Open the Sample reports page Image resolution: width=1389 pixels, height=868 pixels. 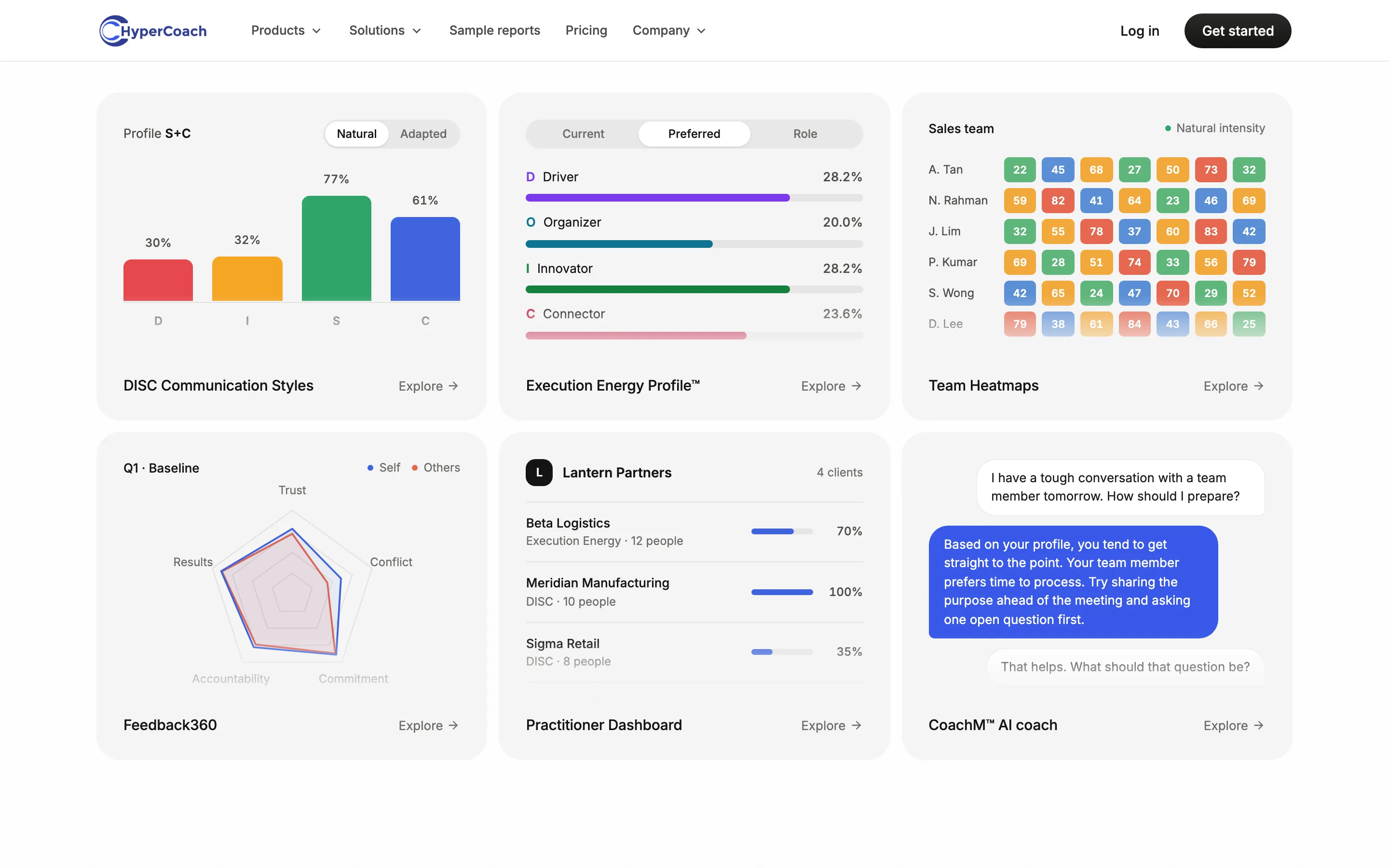click(x=494, y=30)
